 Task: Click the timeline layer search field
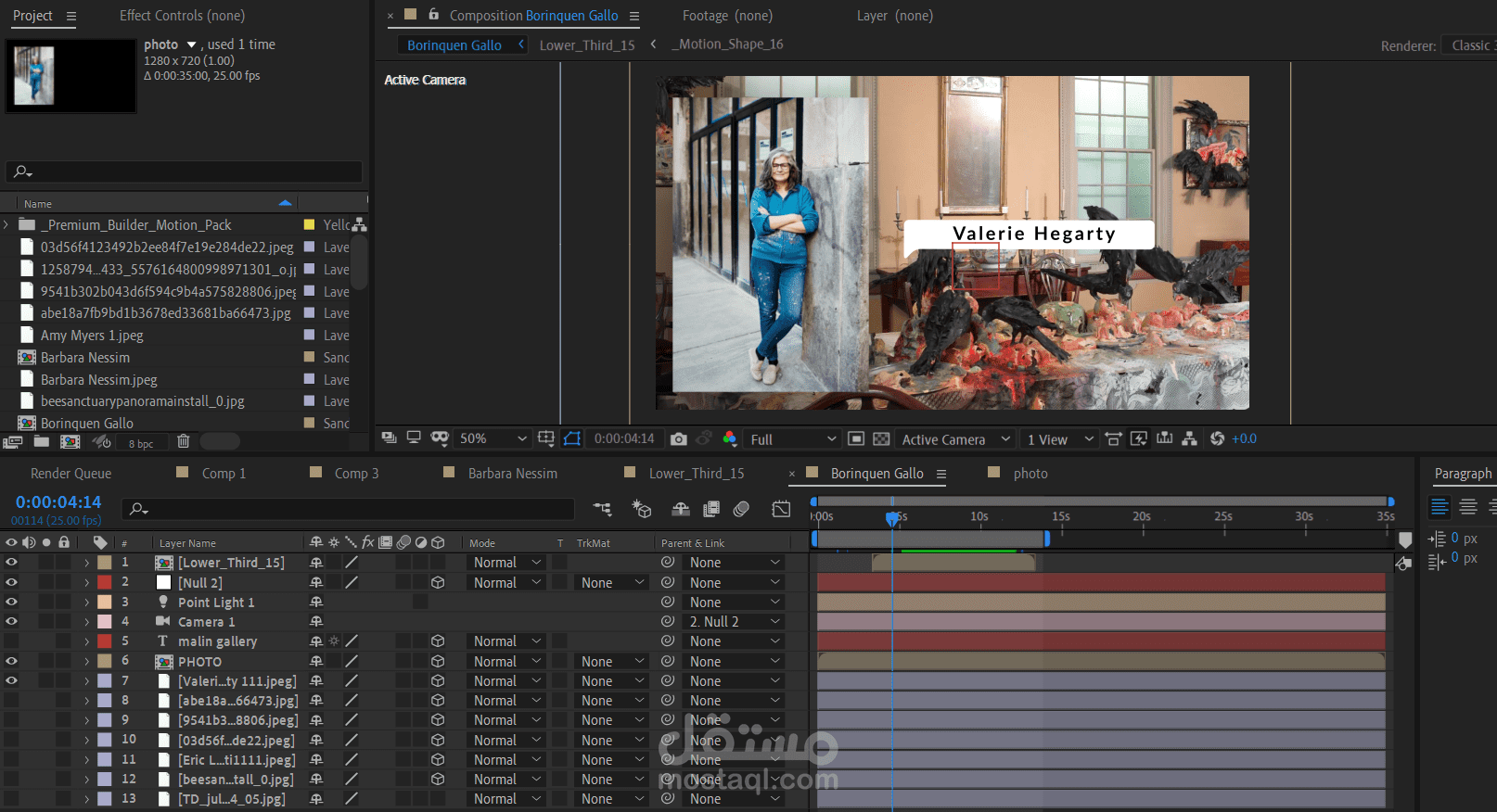click(x=348, y=508)
